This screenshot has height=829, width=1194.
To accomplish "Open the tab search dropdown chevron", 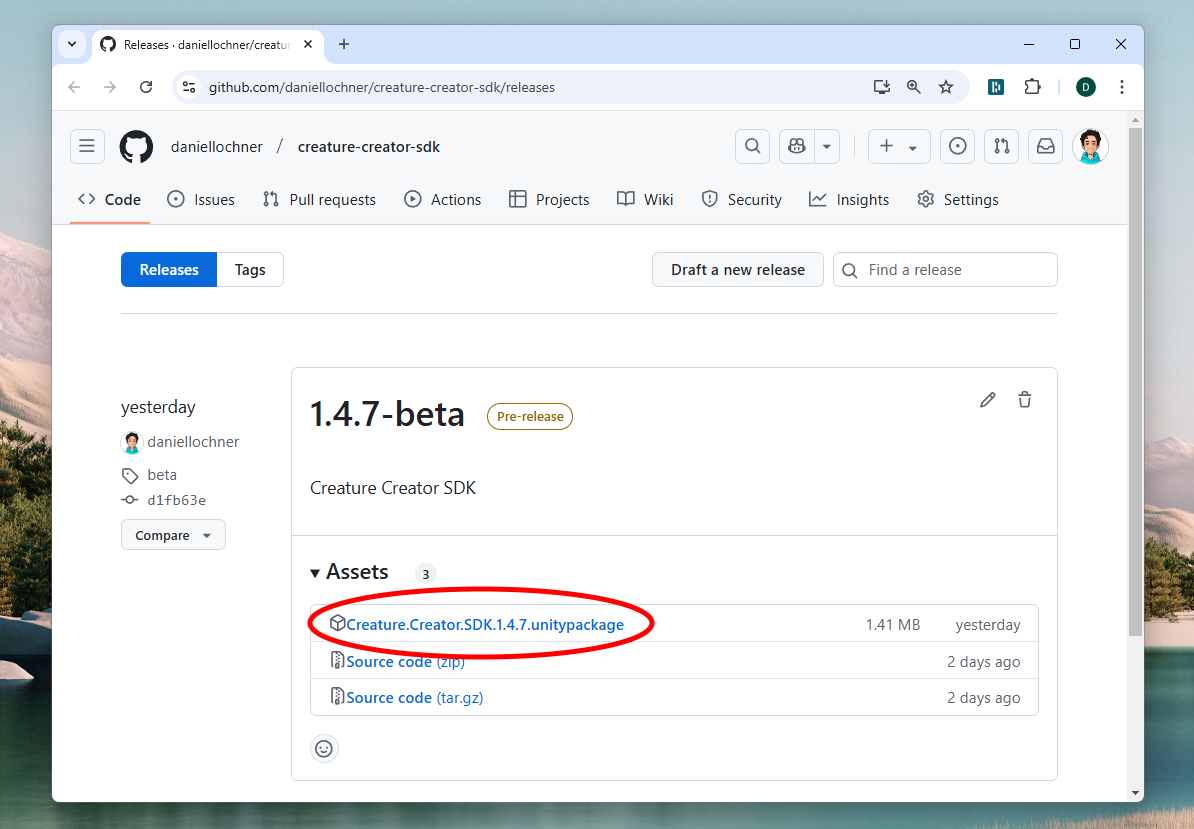I will click(72, 44).
